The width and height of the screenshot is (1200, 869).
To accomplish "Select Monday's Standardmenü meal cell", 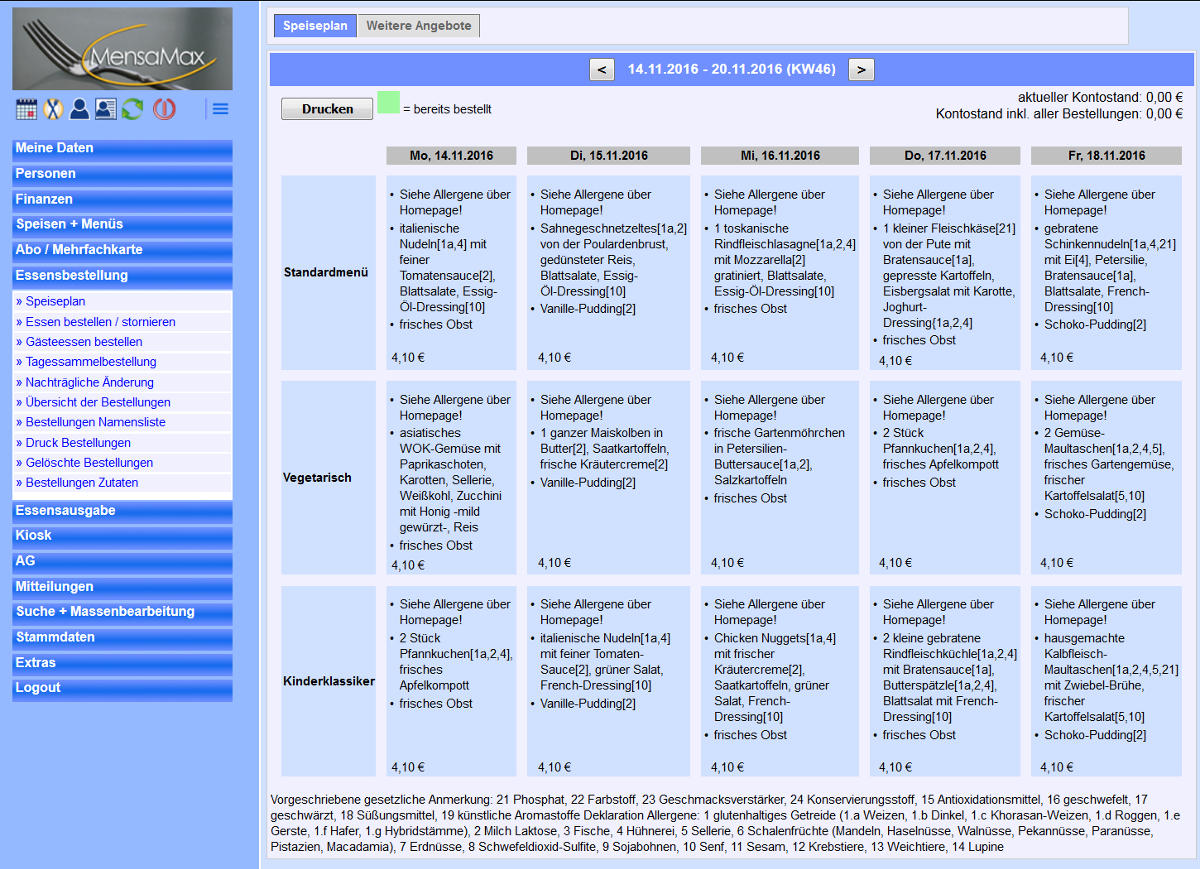I will coord(451,273).
